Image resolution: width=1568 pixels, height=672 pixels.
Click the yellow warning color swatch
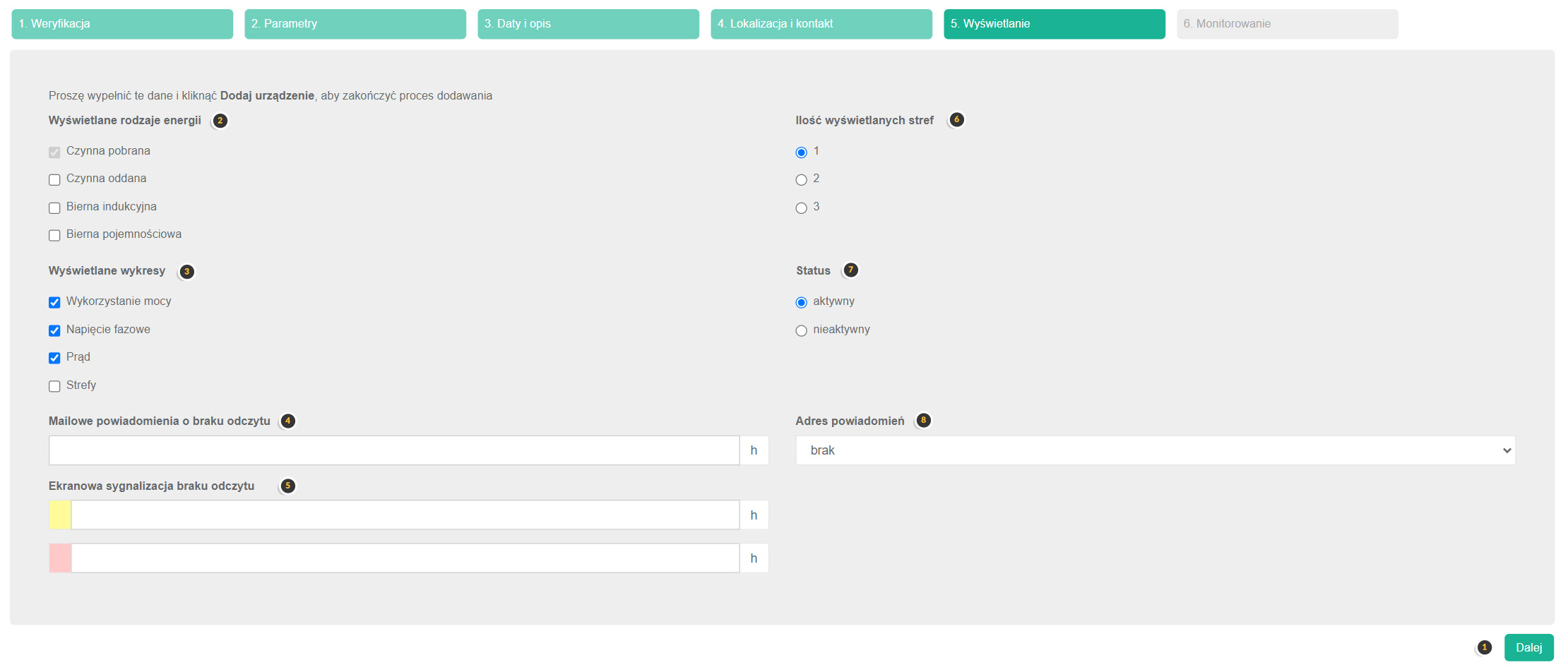click(x=60, y=515)
